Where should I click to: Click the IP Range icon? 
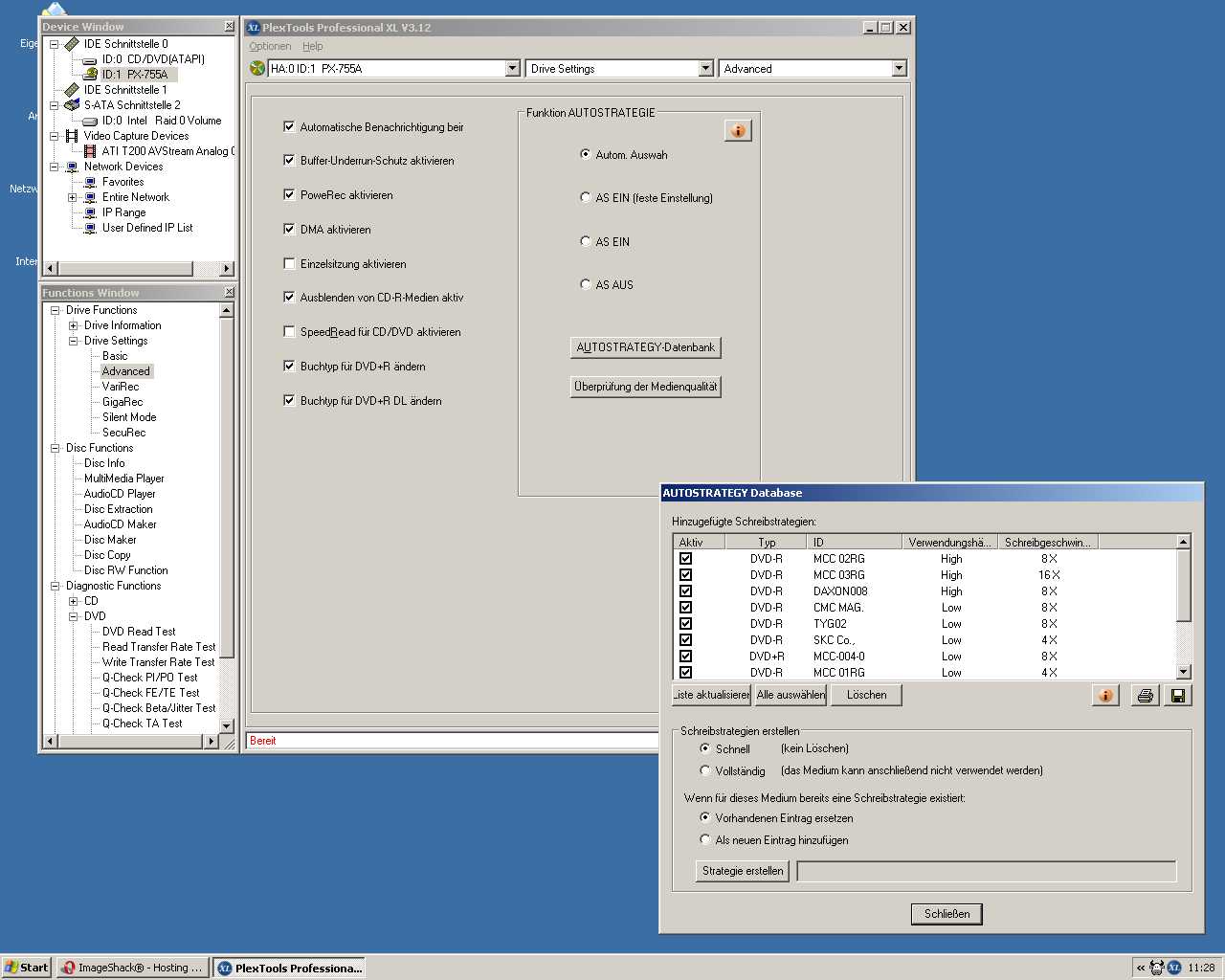[91, 212]
